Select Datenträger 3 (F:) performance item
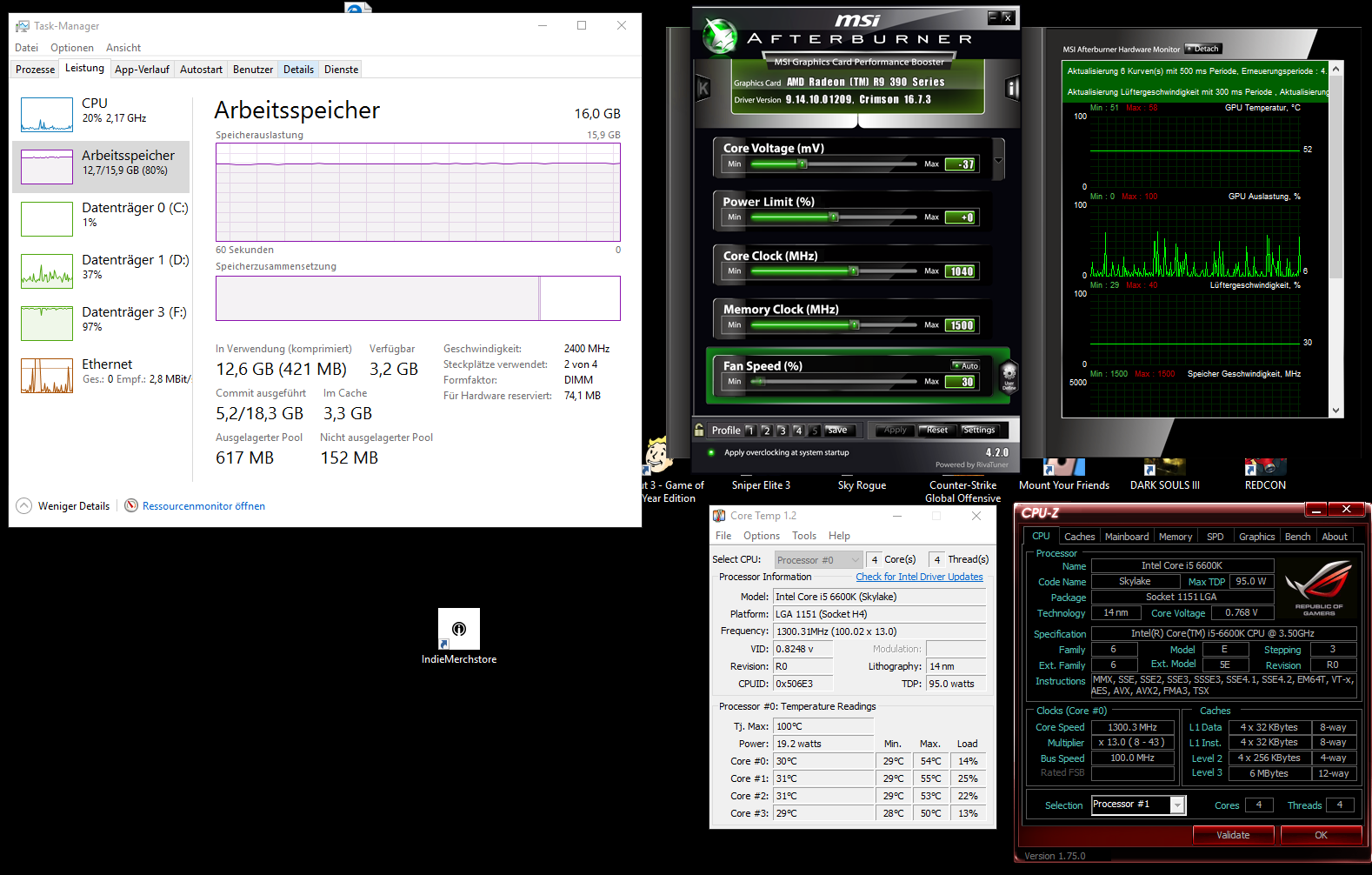The image size is (1372, 875). (101, 323)
